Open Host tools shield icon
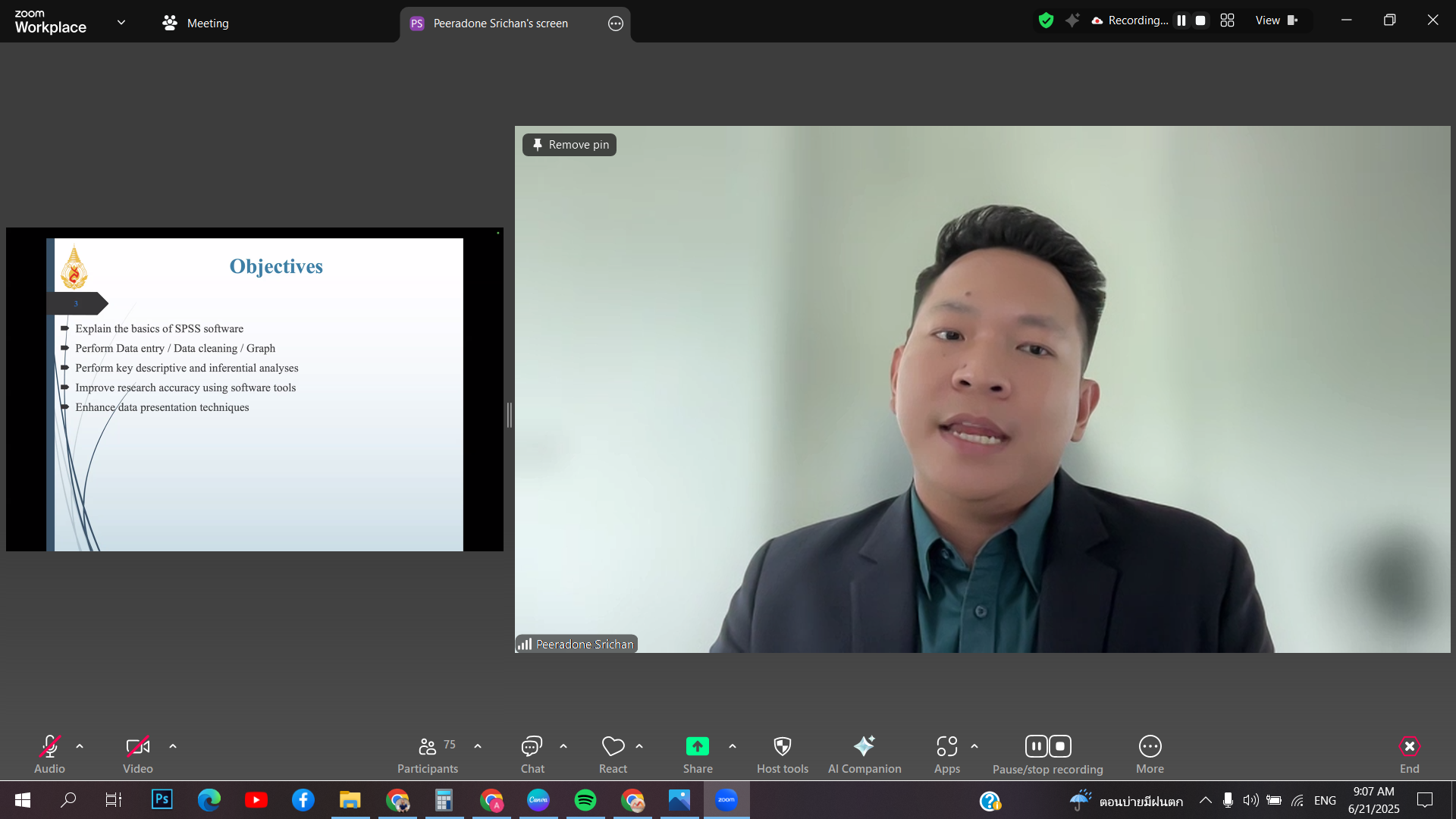The width and height of the screenshot is (1456, 819). (782, 747)
